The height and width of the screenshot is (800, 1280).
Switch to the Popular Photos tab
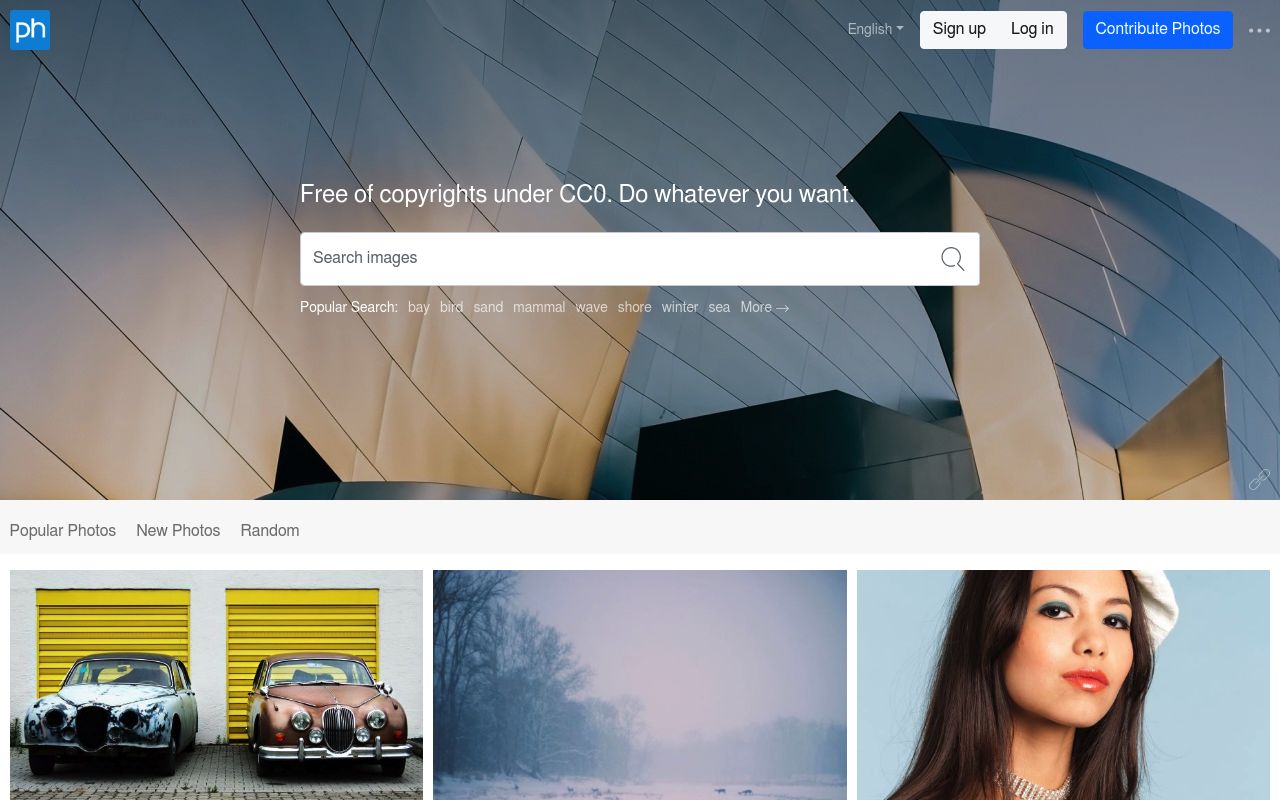[x=63, y=530]
